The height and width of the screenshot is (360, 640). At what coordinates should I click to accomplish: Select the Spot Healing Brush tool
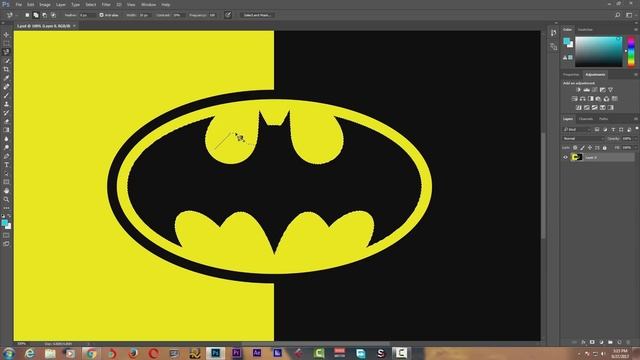click(6, 87)
